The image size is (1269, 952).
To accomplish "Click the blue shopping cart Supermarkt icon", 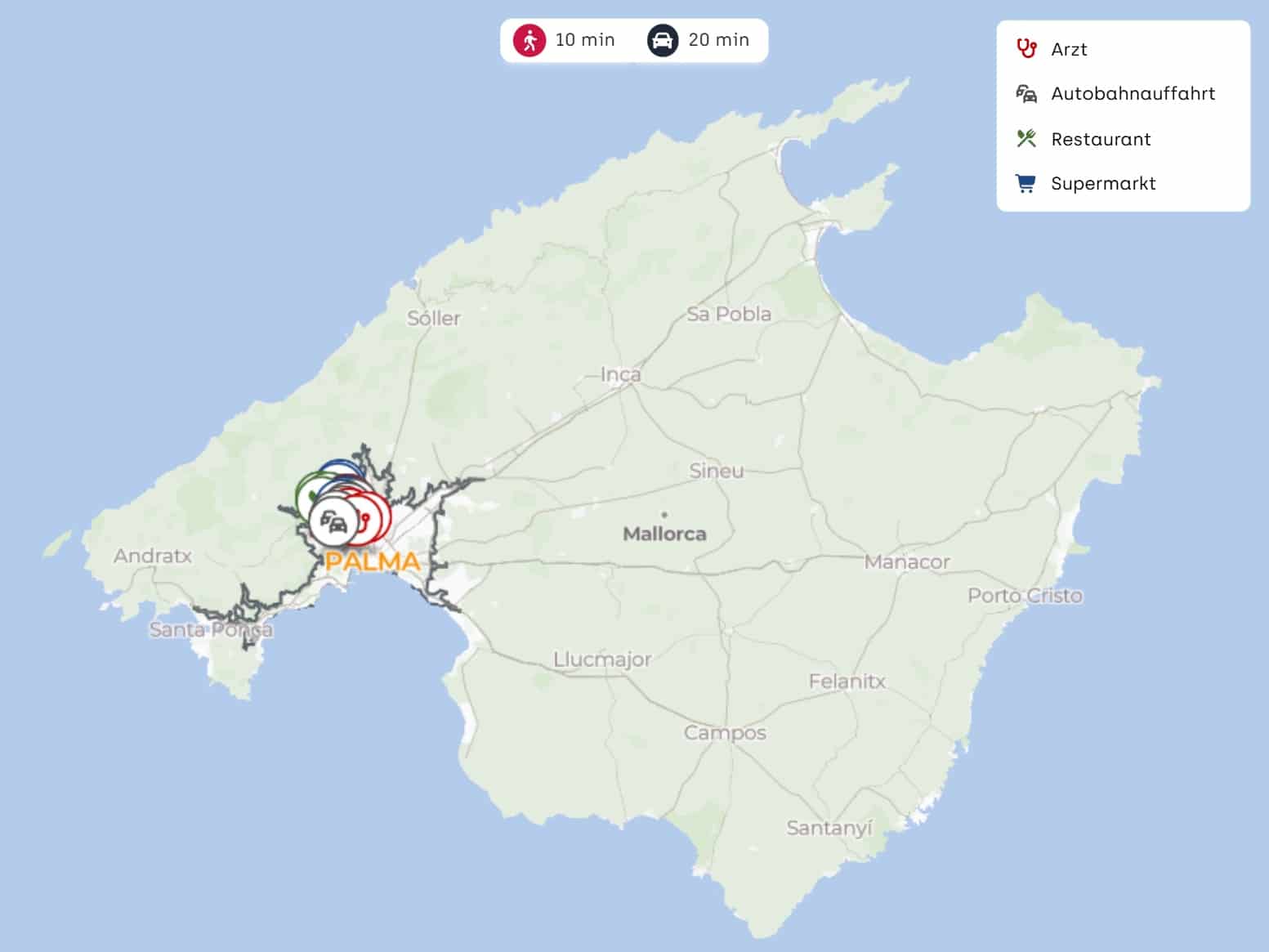I will [x=1025, y=183].
